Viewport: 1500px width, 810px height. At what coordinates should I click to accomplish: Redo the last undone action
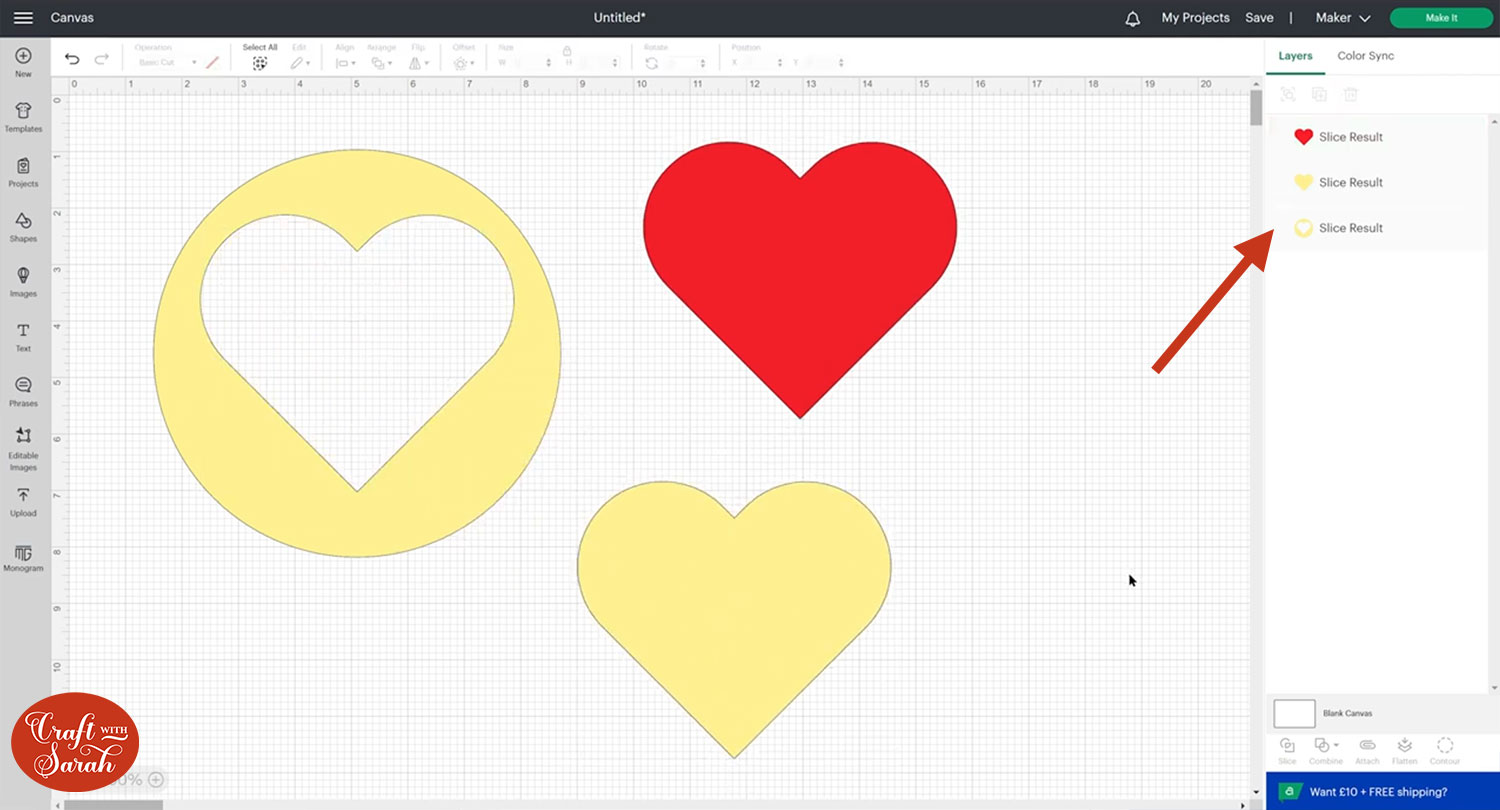101,60
